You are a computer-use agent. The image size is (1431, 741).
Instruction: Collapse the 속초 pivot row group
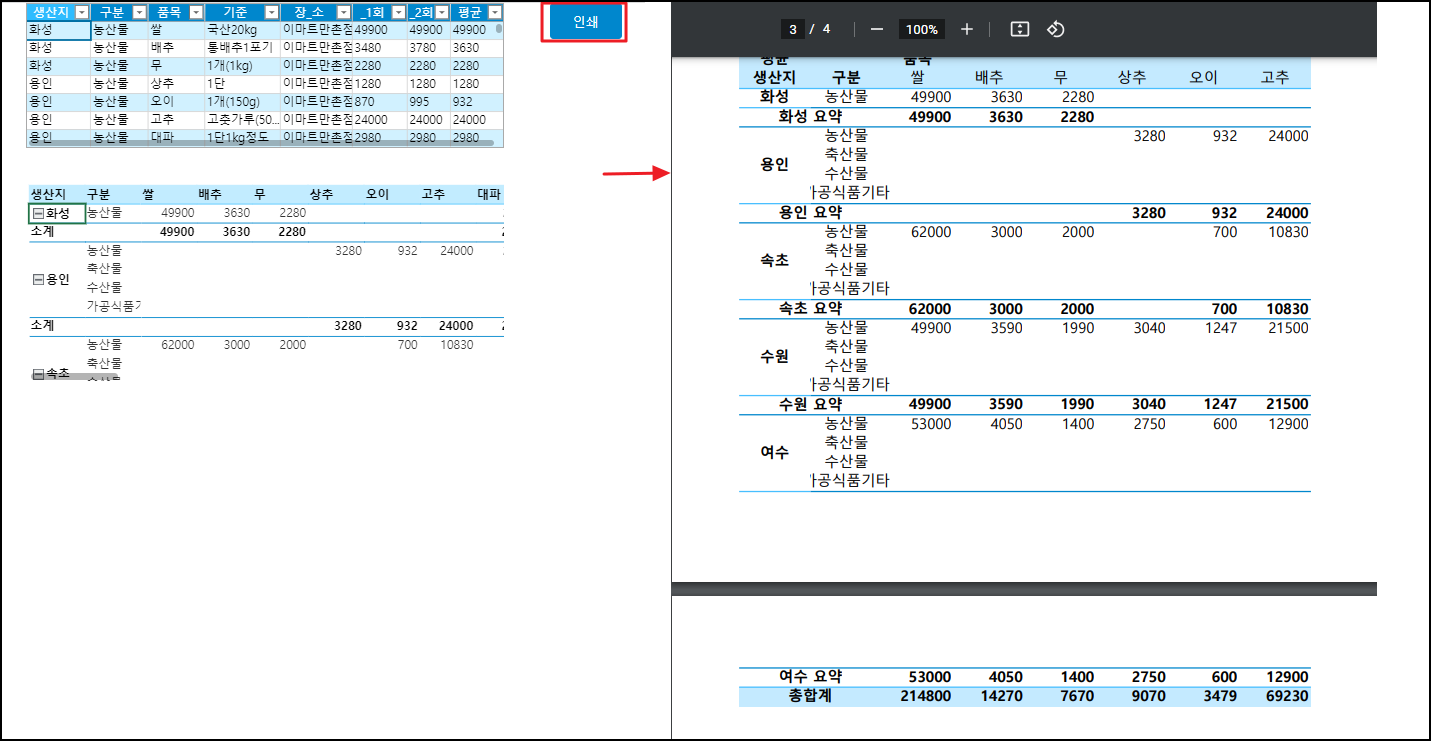(38, 374)
